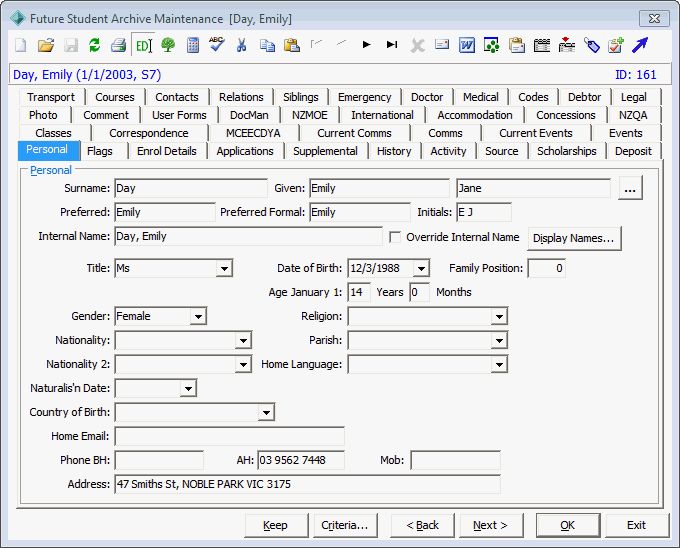Viewport: 680px width, 548px height.
Task: Go to previous page with Back button
Action: pos(422,525)
